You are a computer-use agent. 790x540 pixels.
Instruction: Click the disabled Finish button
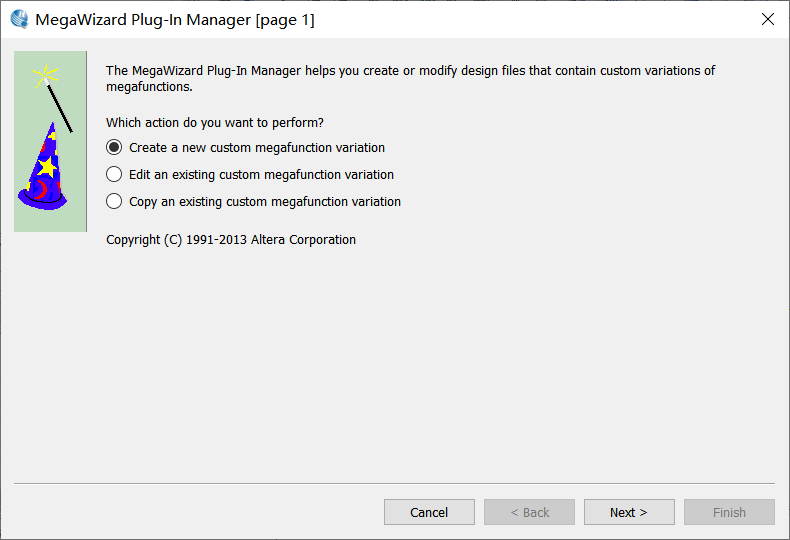(x=729, y=512)
